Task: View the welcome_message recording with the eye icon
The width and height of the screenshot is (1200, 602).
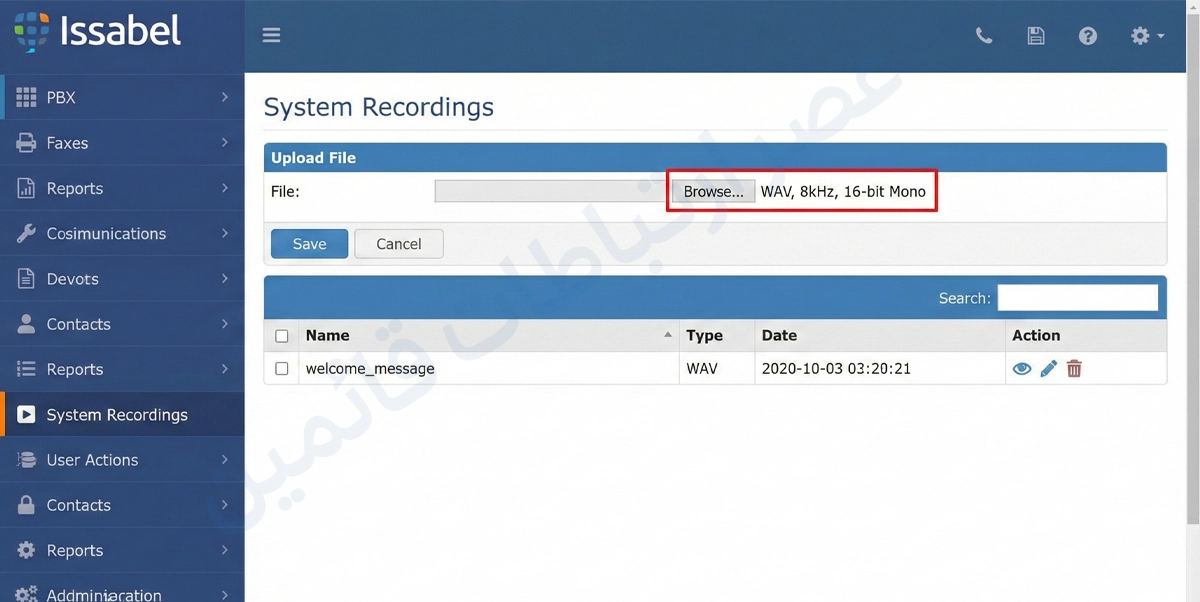Action: 1021,368
